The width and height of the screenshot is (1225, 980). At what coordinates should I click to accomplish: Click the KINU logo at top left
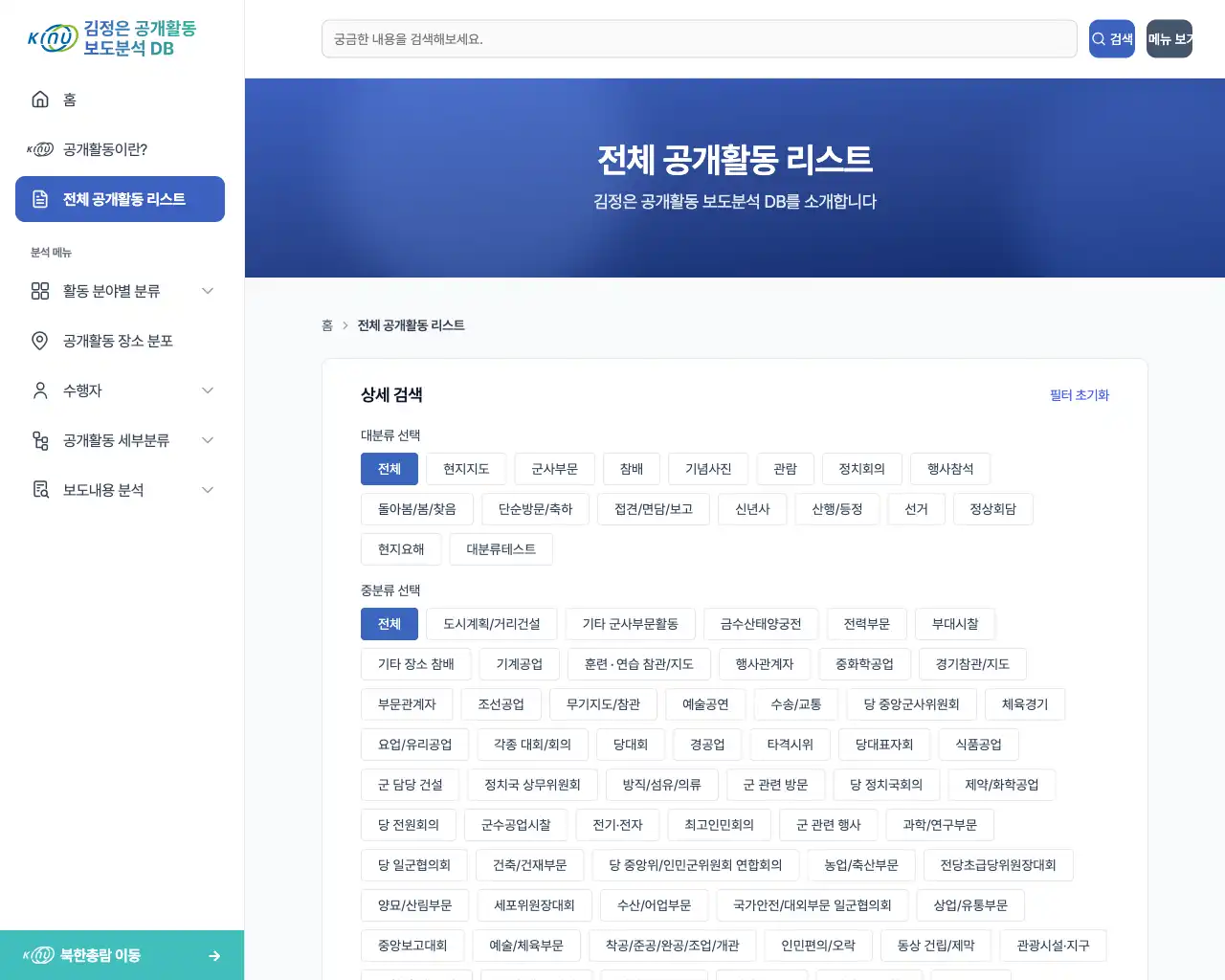pos(53,39)
